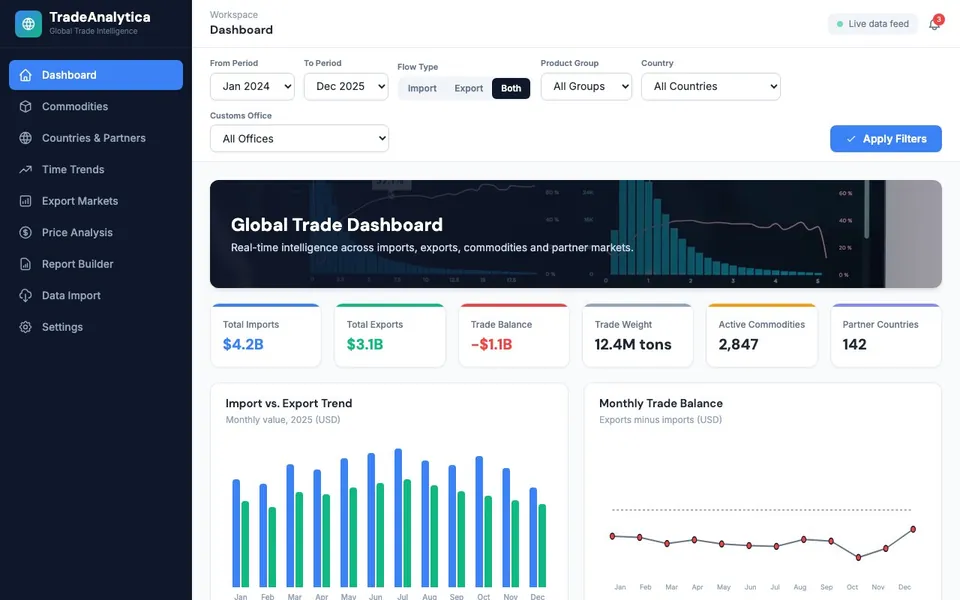
Task: Select Both flow type
Action: pyautogui.click(x=511, y=88)
